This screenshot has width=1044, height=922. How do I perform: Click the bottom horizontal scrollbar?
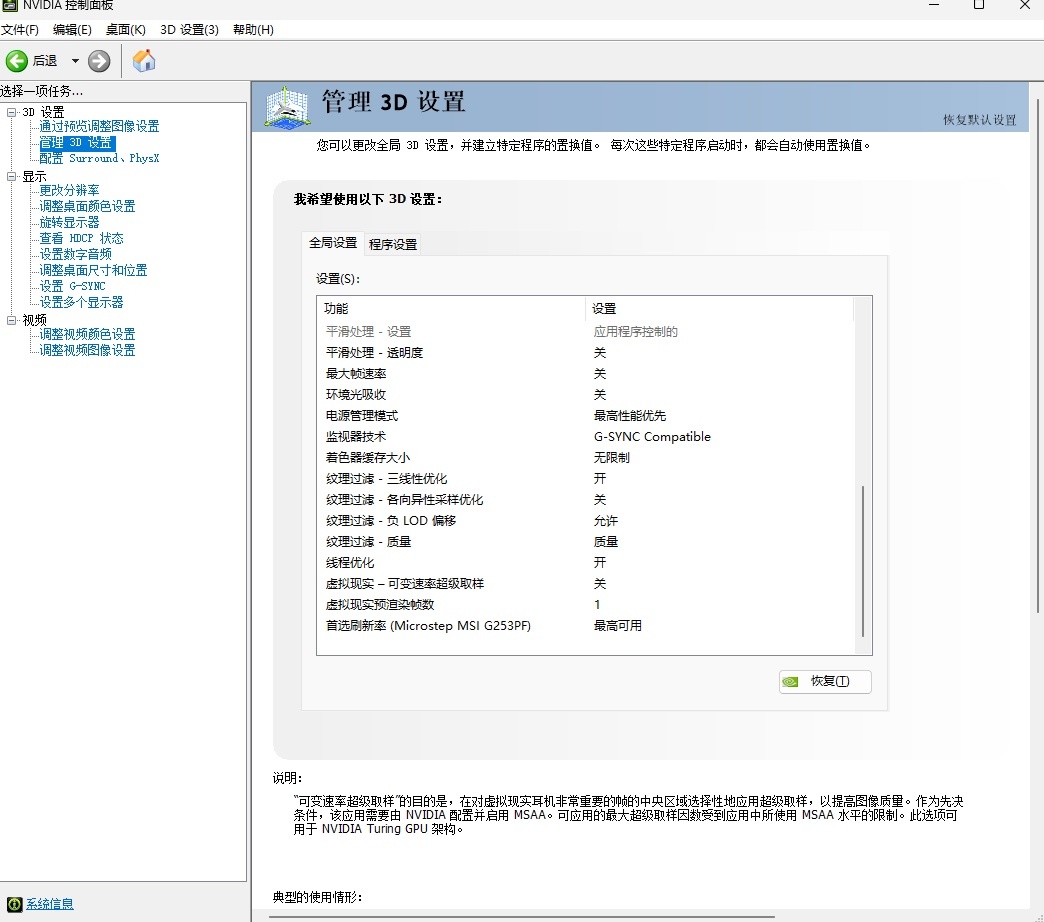[x=522, y=917]
